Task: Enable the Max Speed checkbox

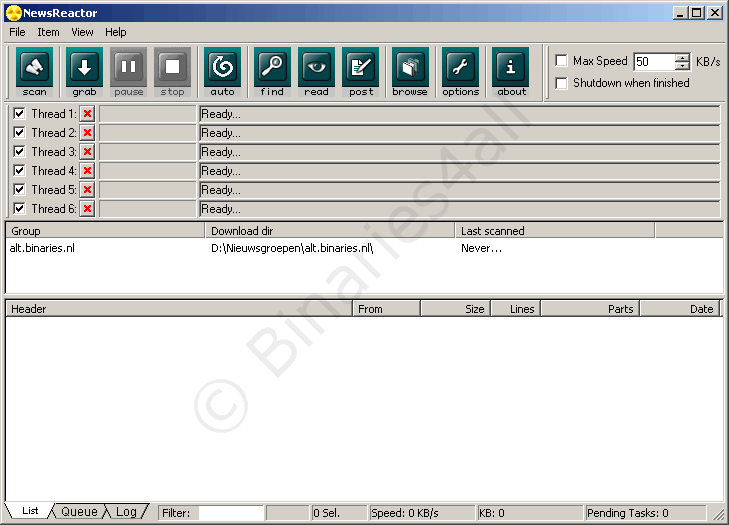Action: (x=562, y=61)
